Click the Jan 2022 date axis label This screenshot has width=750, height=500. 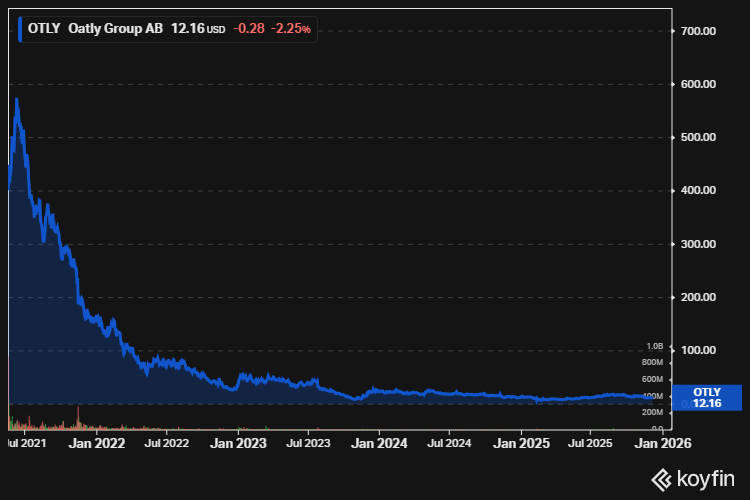pyautogui.click(x=98, y=442)
